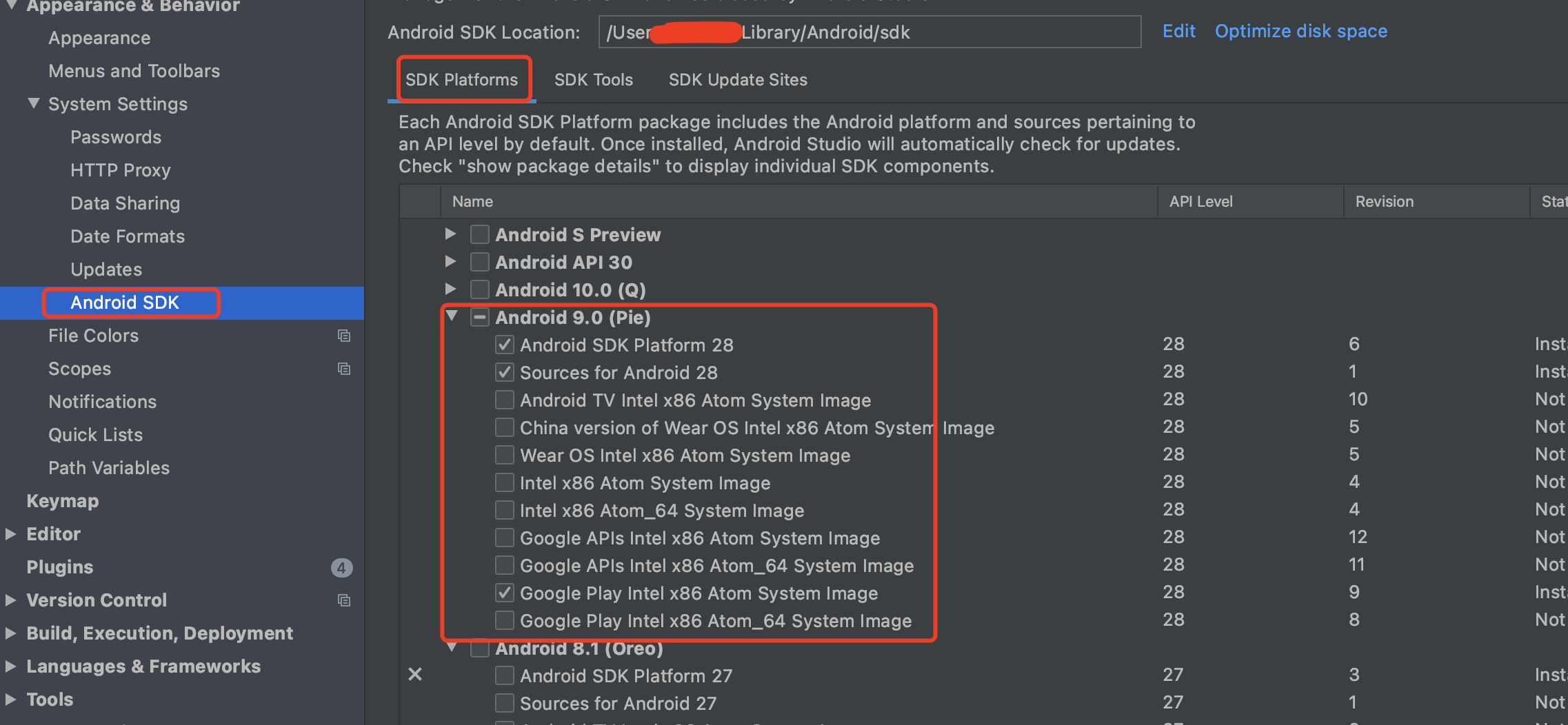This screenshot has width=1568, height=725.
Task: Check Google APIs Intel x86 Atom_64 System Image
Action: click(505, 565)
